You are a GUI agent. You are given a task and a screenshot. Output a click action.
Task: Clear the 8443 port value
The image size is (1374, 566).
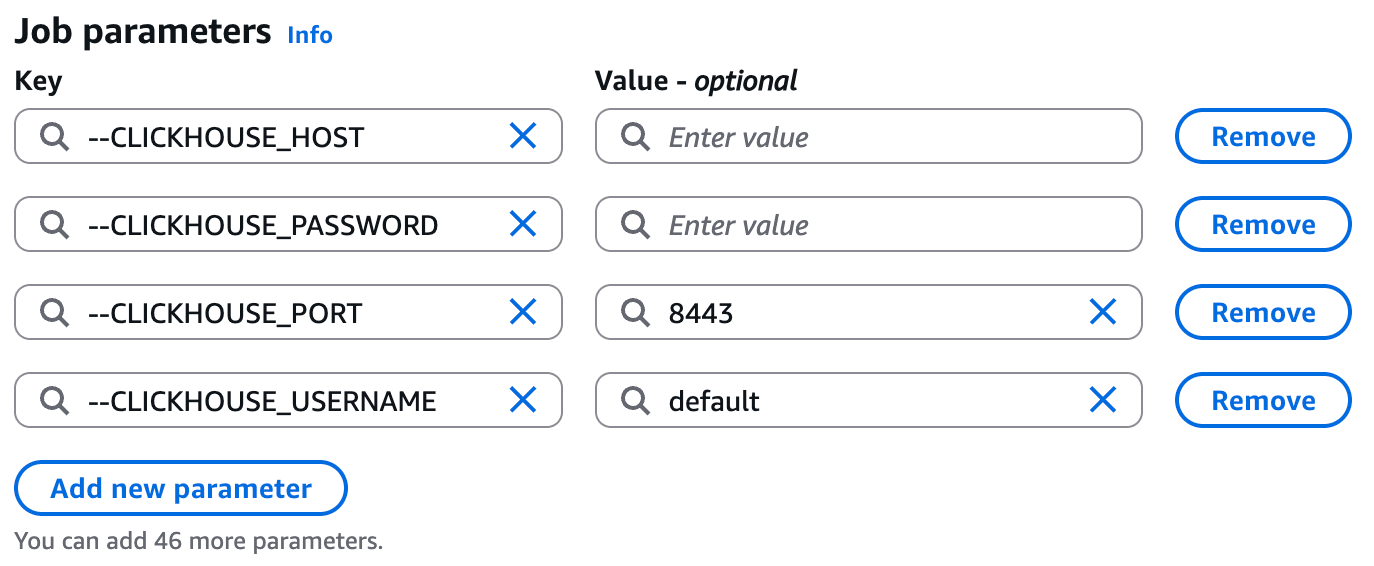click(x=1102, y=313)
